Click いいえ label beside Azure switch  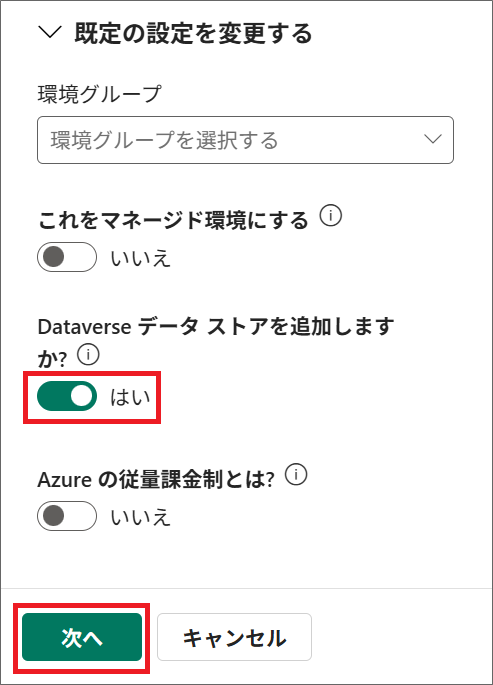[140, 517]
